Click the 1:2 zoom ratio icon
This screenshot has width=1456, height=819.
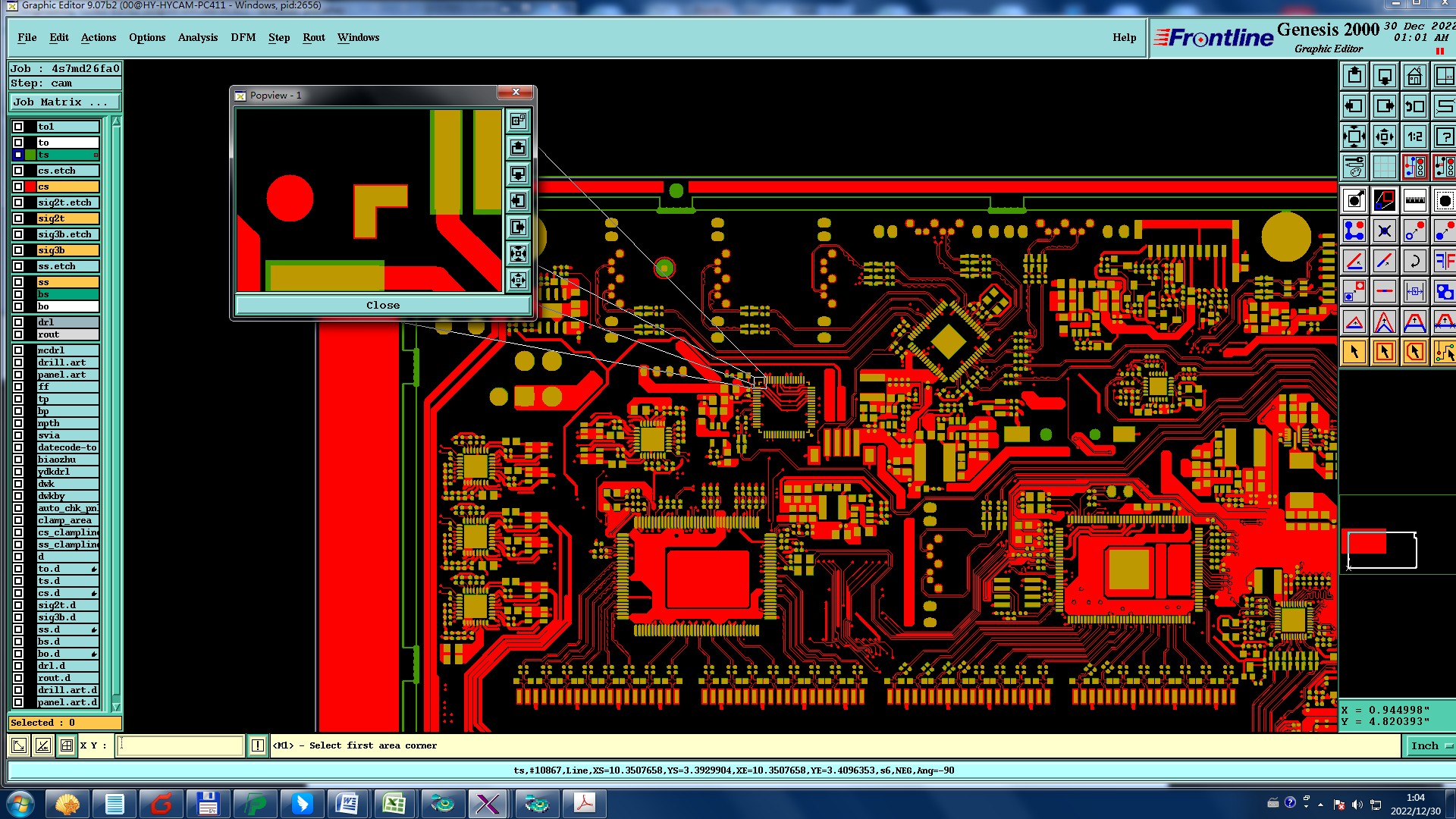pos(1414,136)
